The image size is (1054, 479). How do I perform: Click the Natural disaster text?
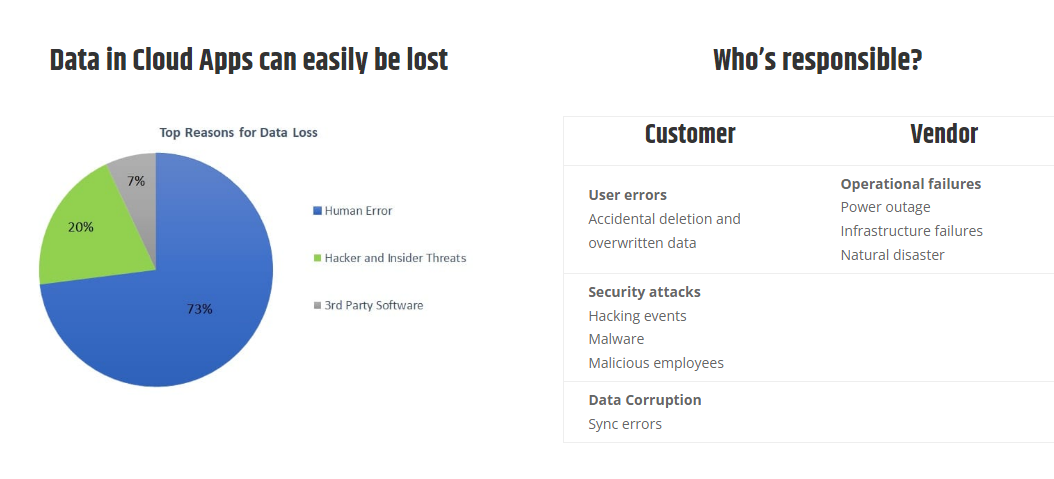pyautogui.click(x=892, y=255)
